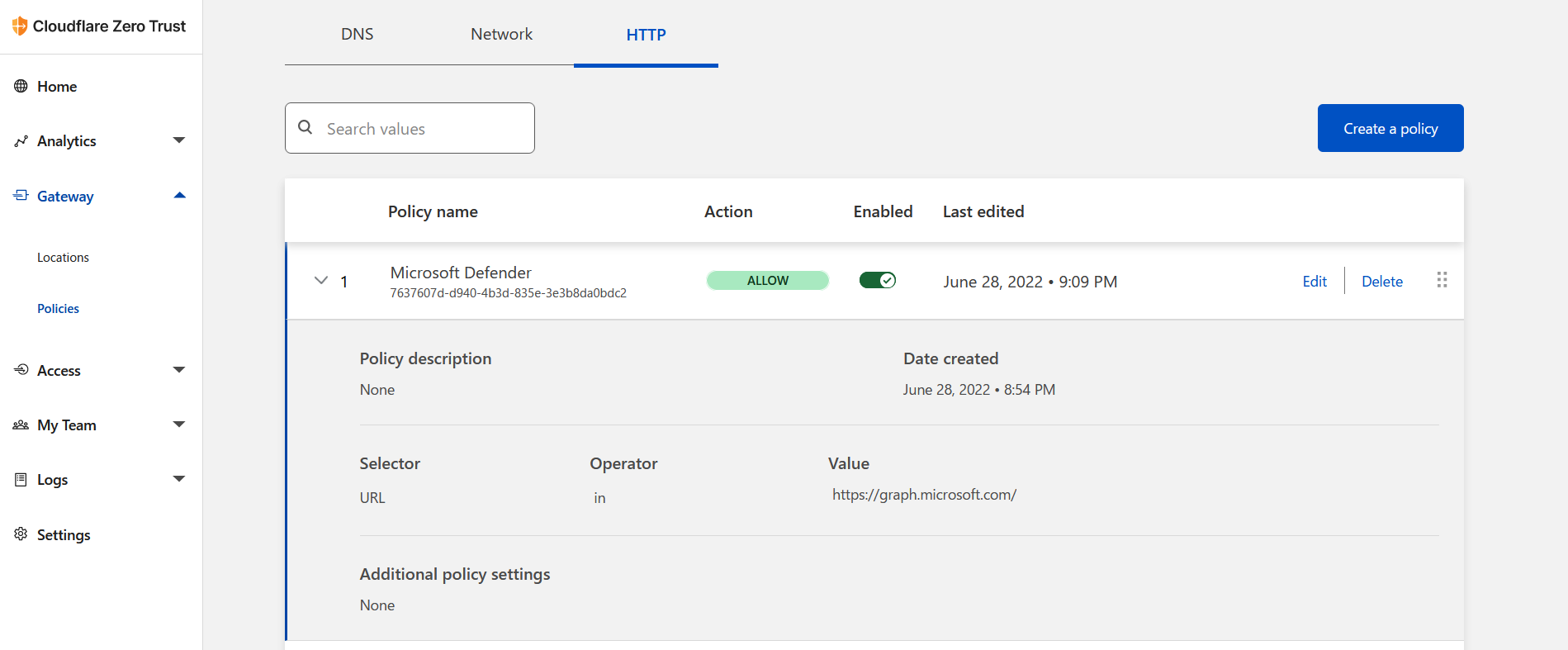Click the Access sidebar icon
Viewport: 1568px width, 650px height.
(x=21, y=370)
